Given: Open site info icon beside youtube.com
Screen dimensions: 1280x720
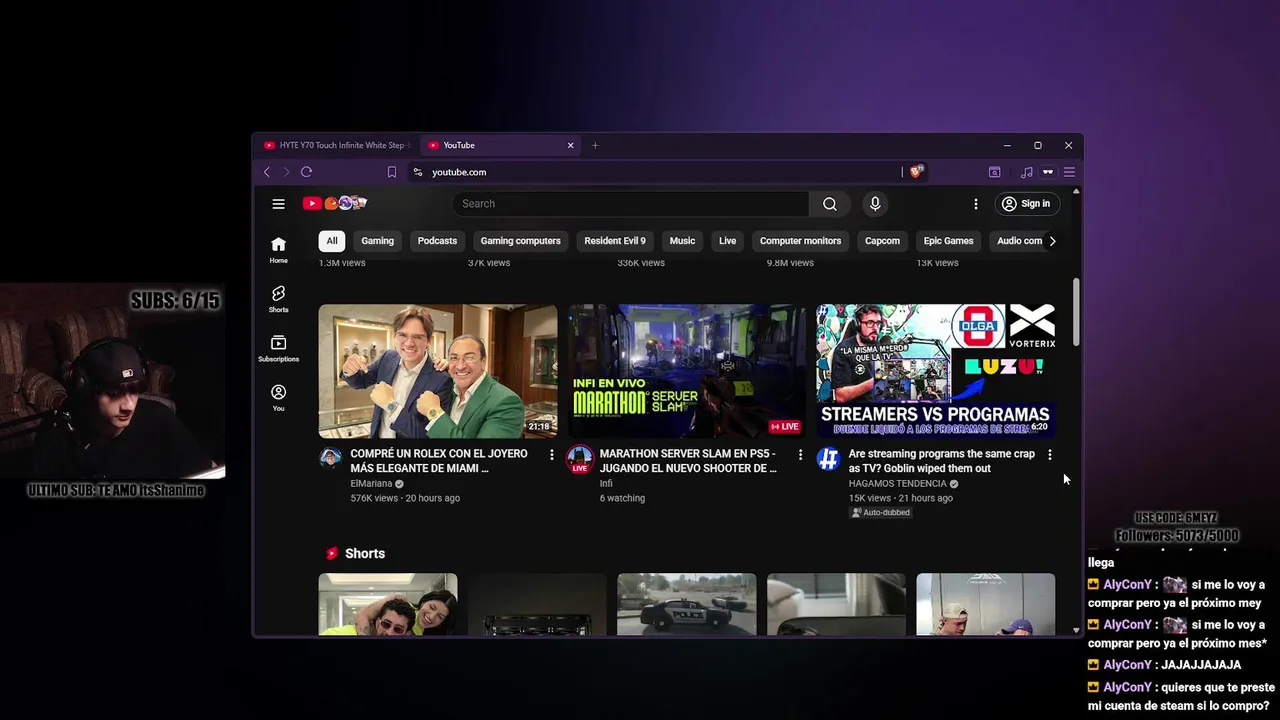Looking at the screenshot, I should (418, 172).
